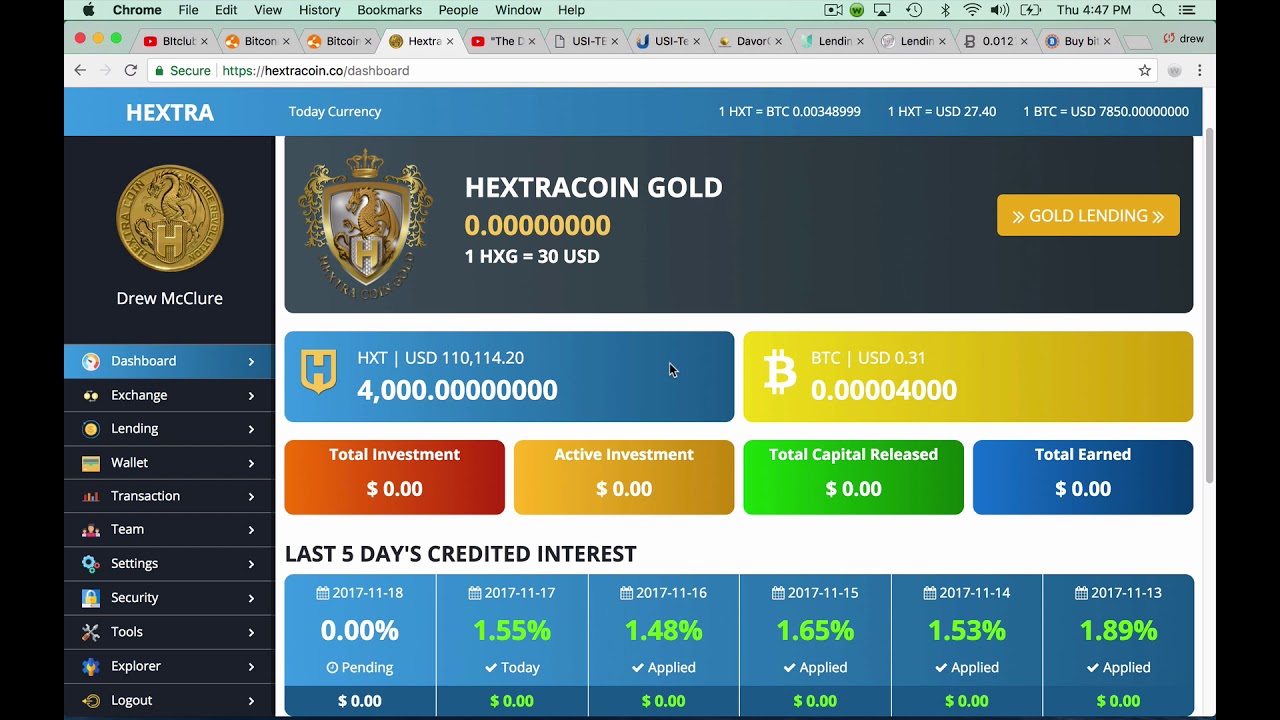Expand the Settings menu chevron
Viewport: 1280px width, 720px height.
coord(251,565)
